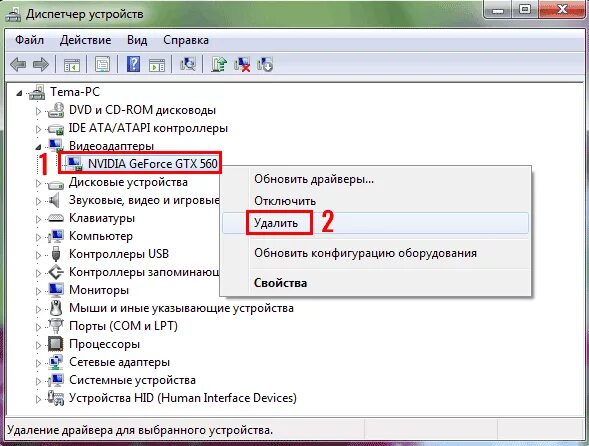The width and height of the screenshot is (589, 446).
Task: Click the IDE ATA/ATAPI контроллеры icon
Action: (x=56, y=129)
